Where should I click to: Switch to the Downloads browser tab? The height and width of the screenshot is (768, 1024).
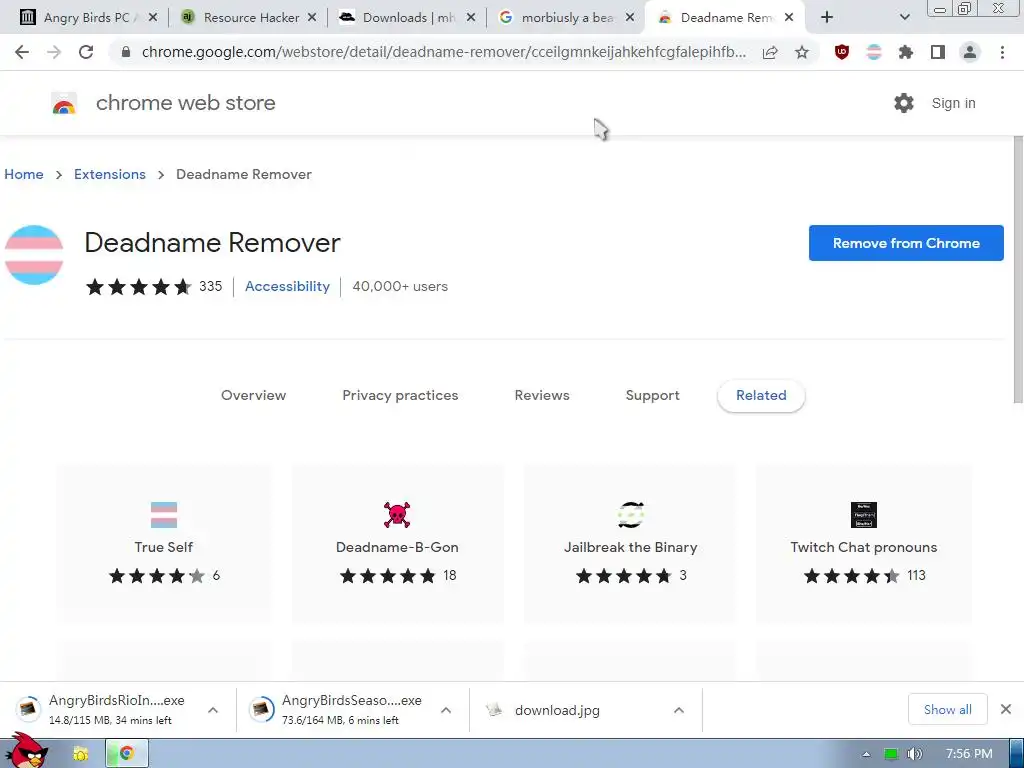pos(407,18)
